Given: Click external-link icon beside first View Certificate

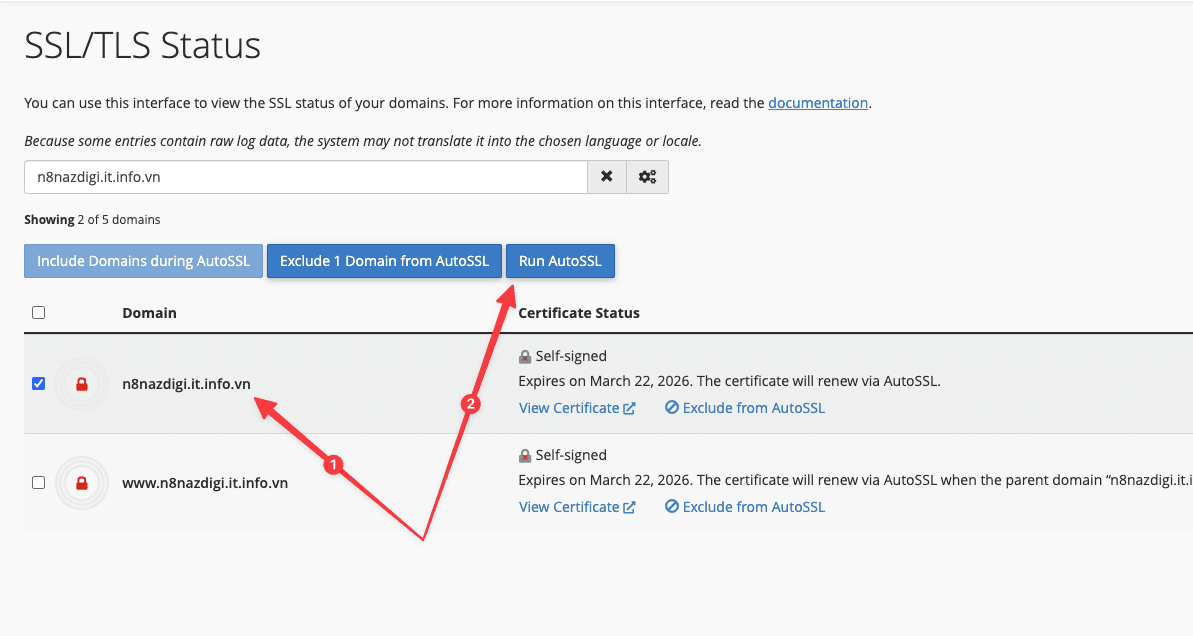Looking at the screenshot, I should (629, 408).
